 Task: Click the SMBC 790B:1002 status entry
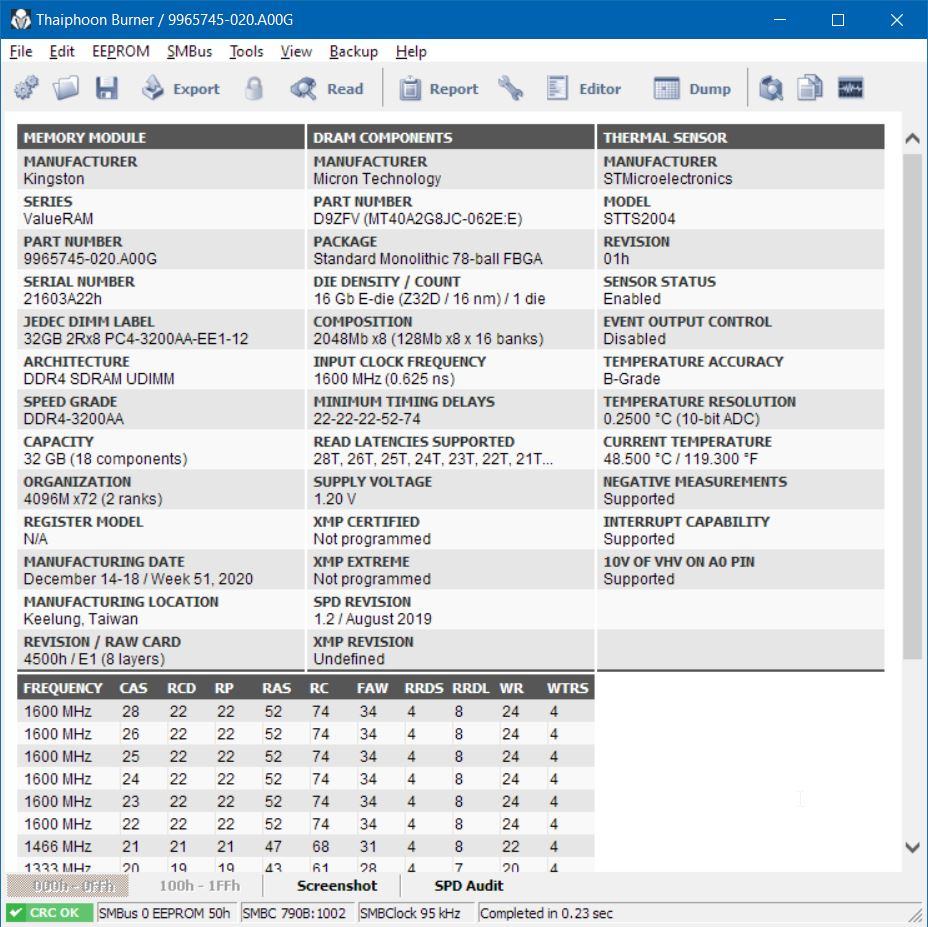295,913
